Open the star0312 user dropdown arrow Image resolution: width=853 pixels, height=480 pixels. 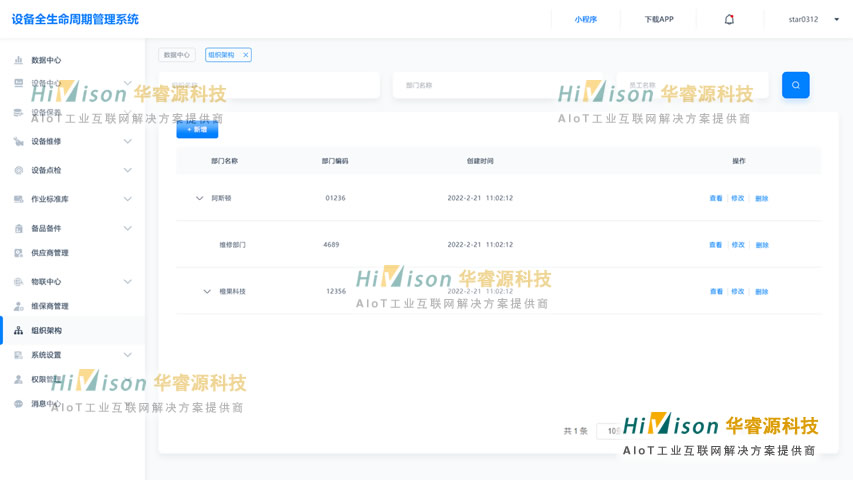tap(837, 20)
